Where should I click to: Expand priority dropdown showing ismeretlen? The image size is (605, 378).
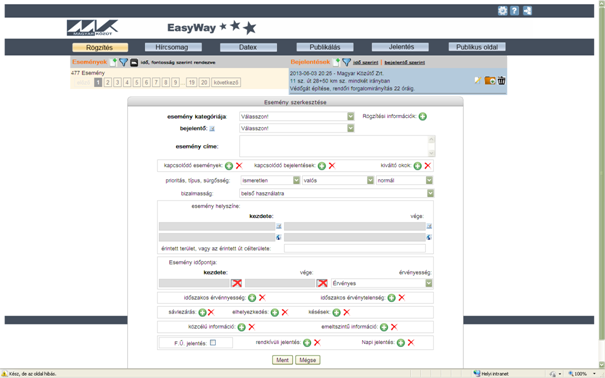click(270, 180)
